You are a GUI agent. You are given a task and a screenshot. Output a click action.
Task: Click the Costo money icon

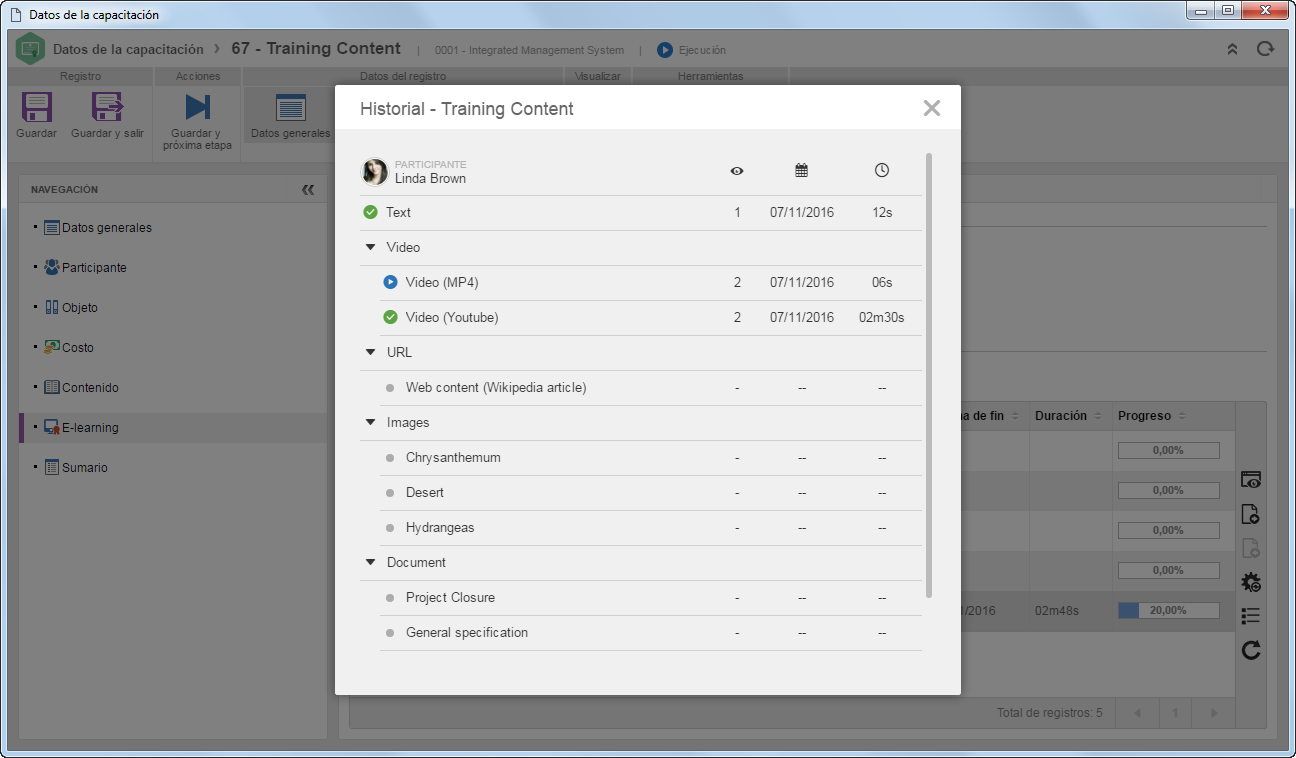[52, 347]
